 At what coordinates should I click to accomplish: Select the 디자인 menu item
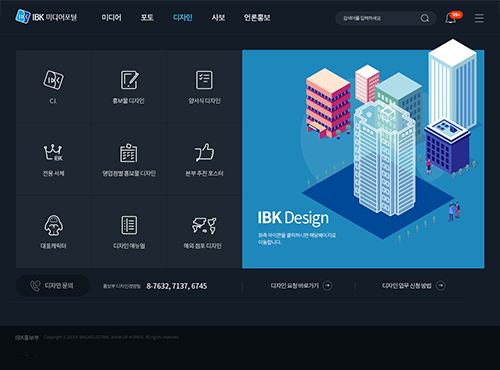[183, 17]
